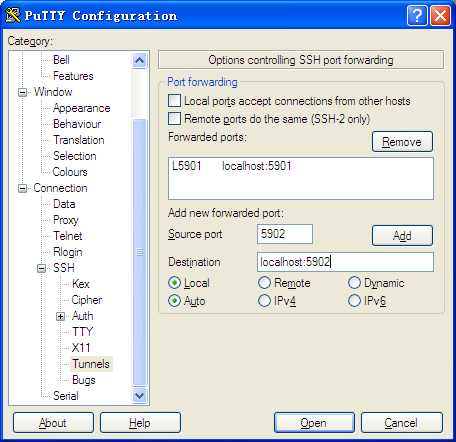Open the Telnet category

68,236
